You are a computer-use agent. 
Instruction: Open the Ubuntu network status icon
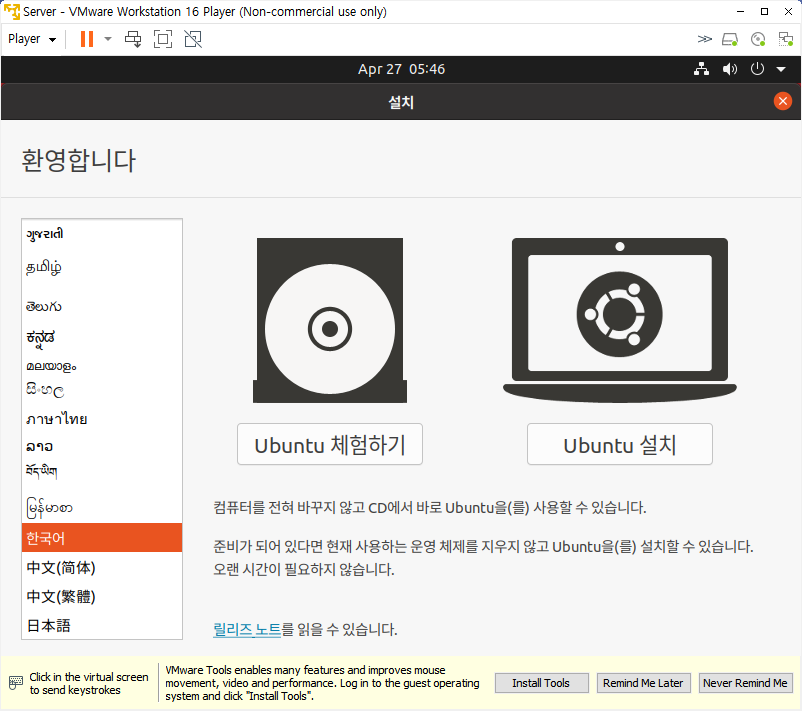[701, 69]
